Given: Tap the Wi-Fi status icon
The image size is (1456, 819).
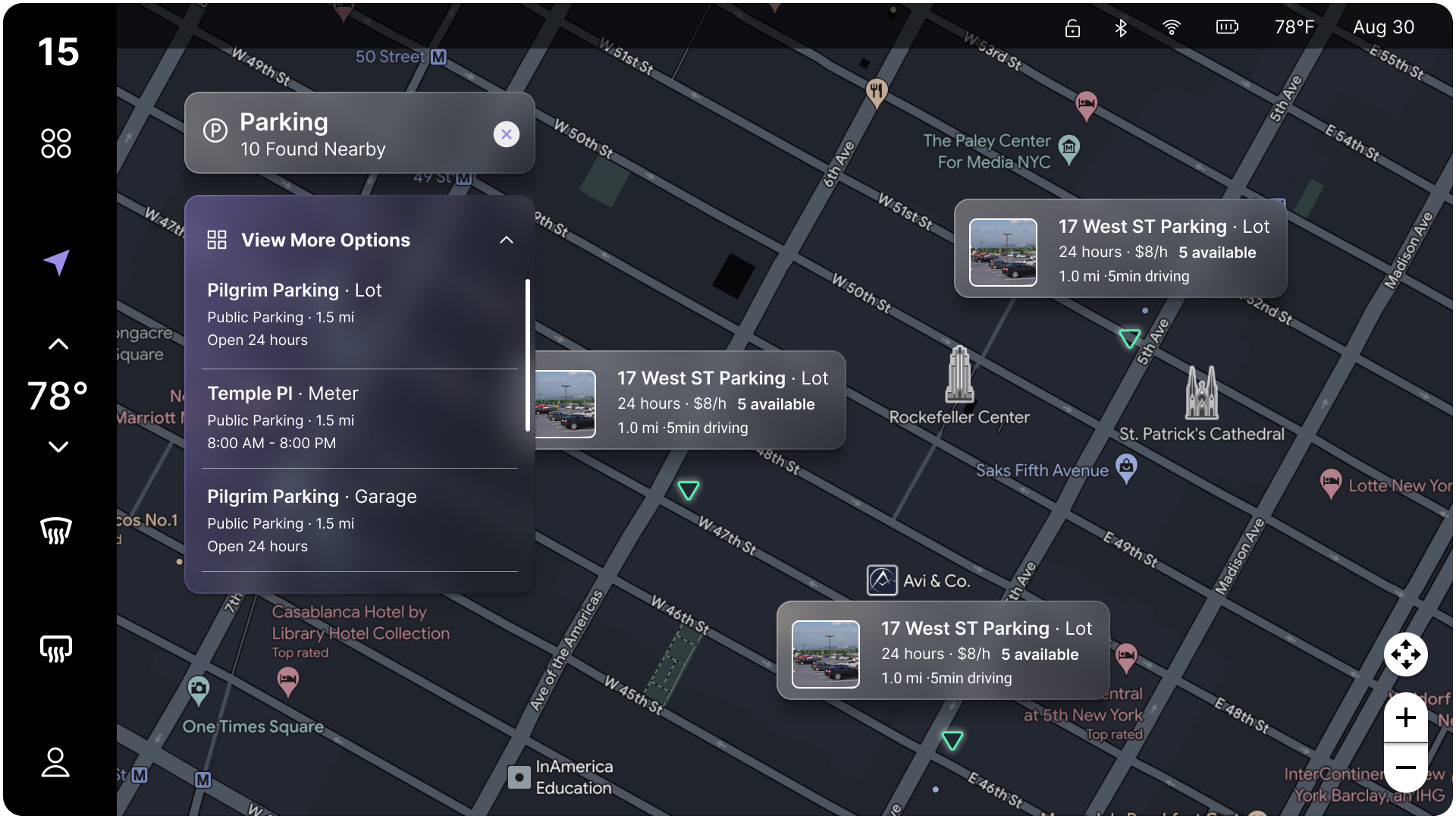Looking at the screenshot, I should pyautogui.click(x=1171, y=28).
